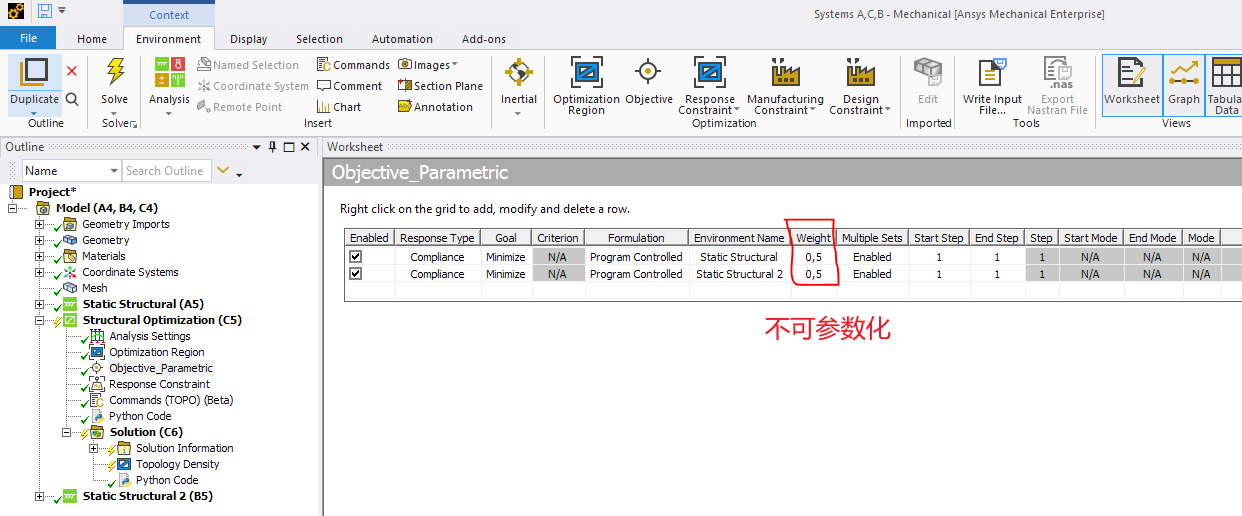Click the magnifier Find icon in Outline group
The width and height of the screenshot is (1242, 516).
click(72, 99)
